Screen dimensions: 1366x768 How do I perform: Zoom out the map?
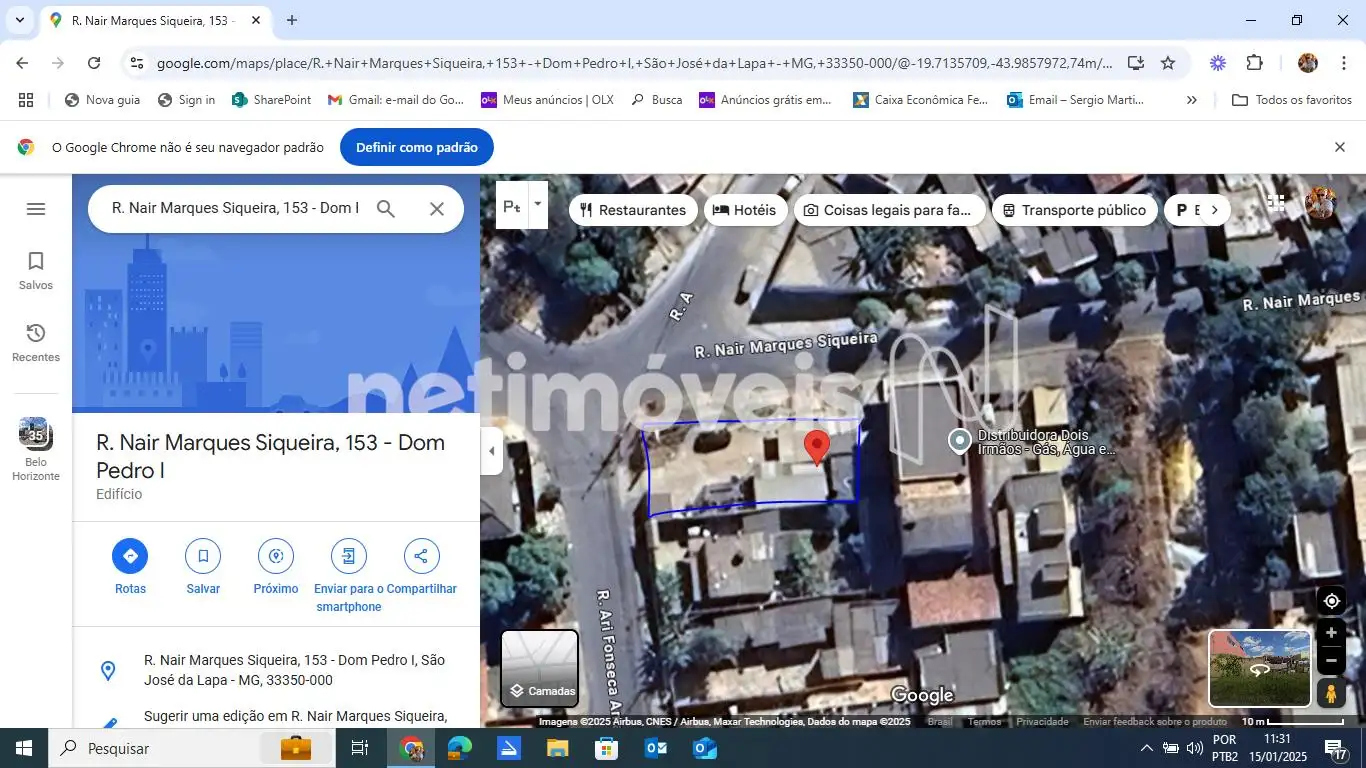click(1331, 661)
